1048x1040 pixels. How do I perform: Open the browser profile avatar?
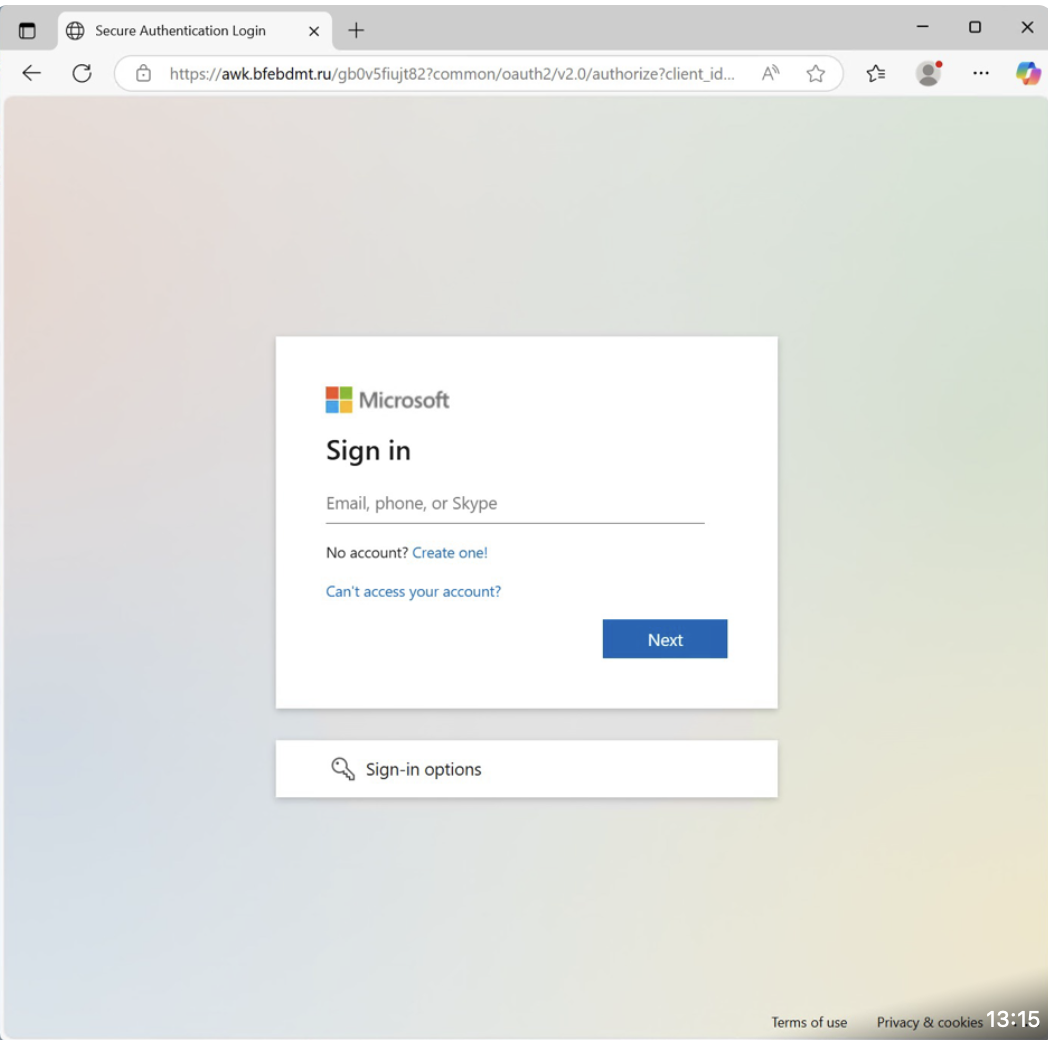[928, 73]
